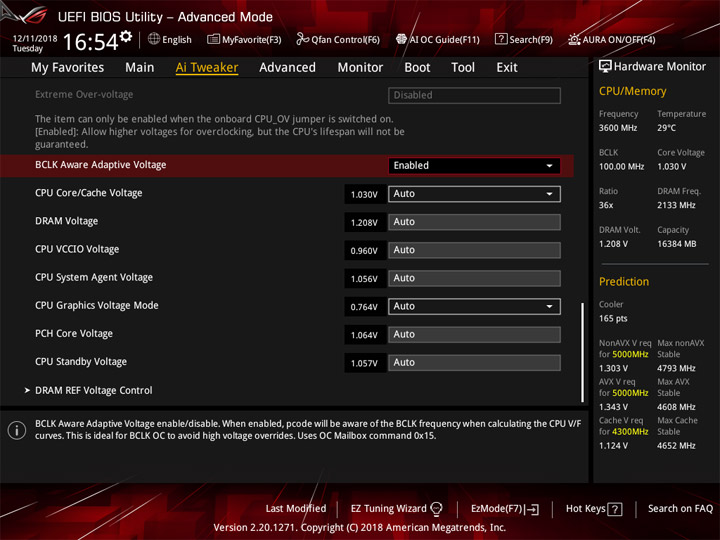Click the 165 pts cooler score

point(613,318)
